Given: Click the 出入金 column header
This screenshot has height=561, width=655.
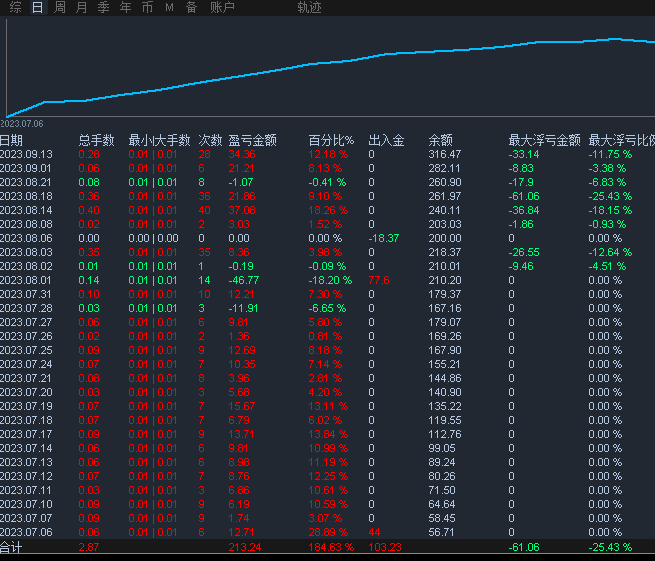Looking at the screenshot, I should tap(386, 140).
